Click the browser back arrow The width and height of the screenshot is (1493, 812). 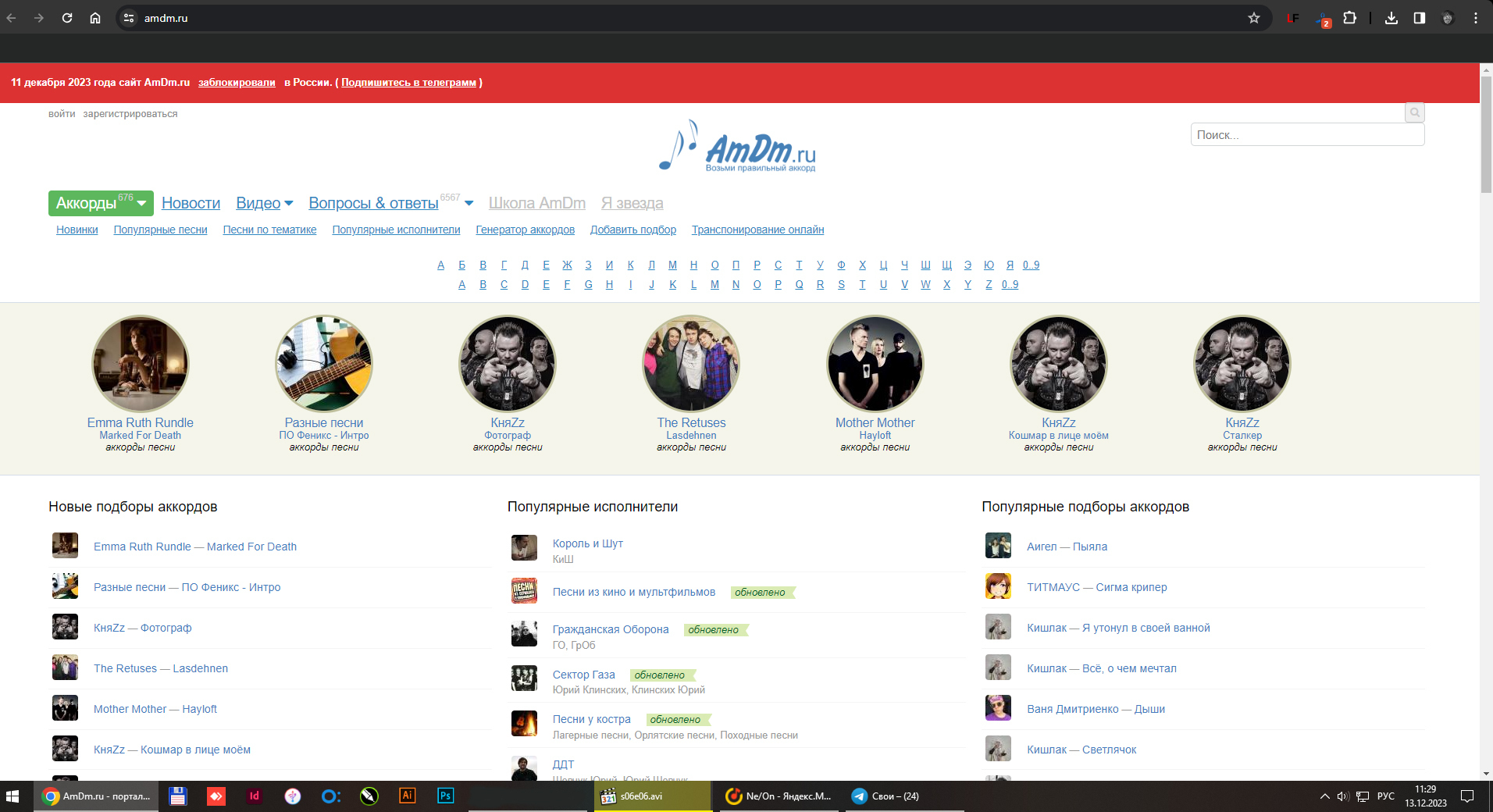12,18
